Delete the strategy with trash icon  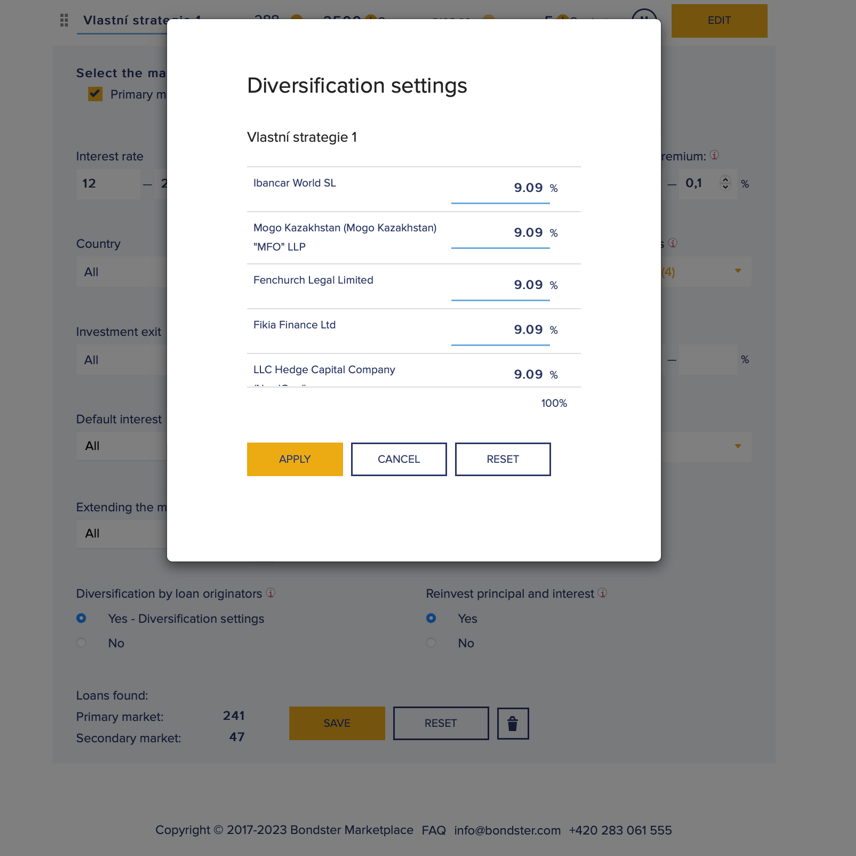click(x=513, y=724)
